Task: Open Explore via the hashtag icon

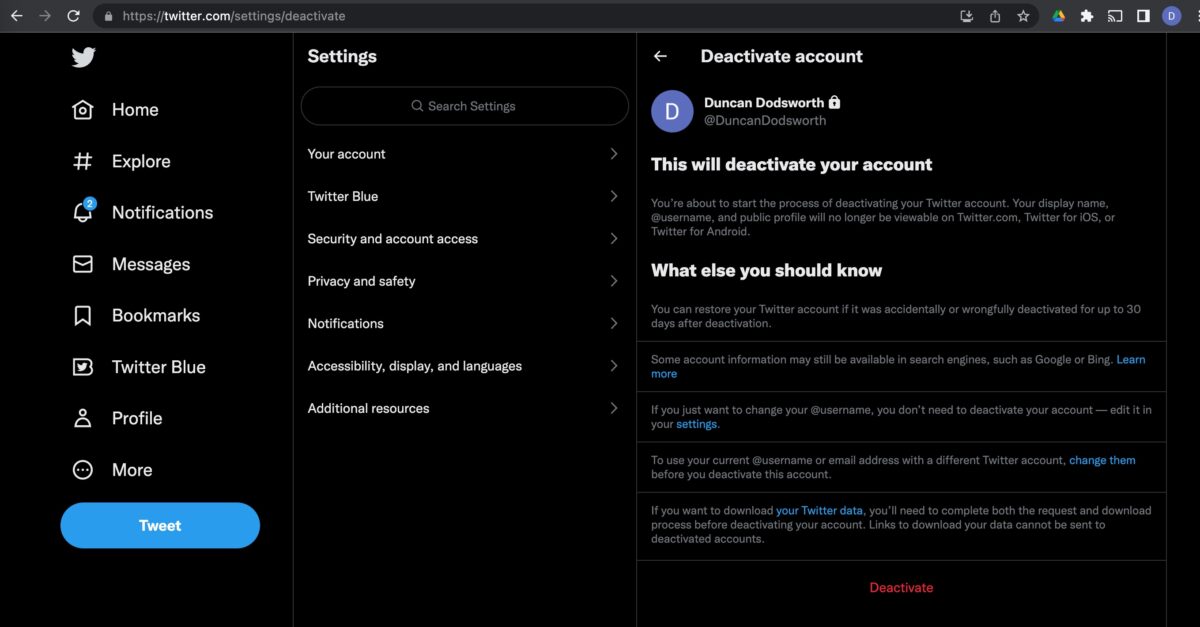Action: 83,161
